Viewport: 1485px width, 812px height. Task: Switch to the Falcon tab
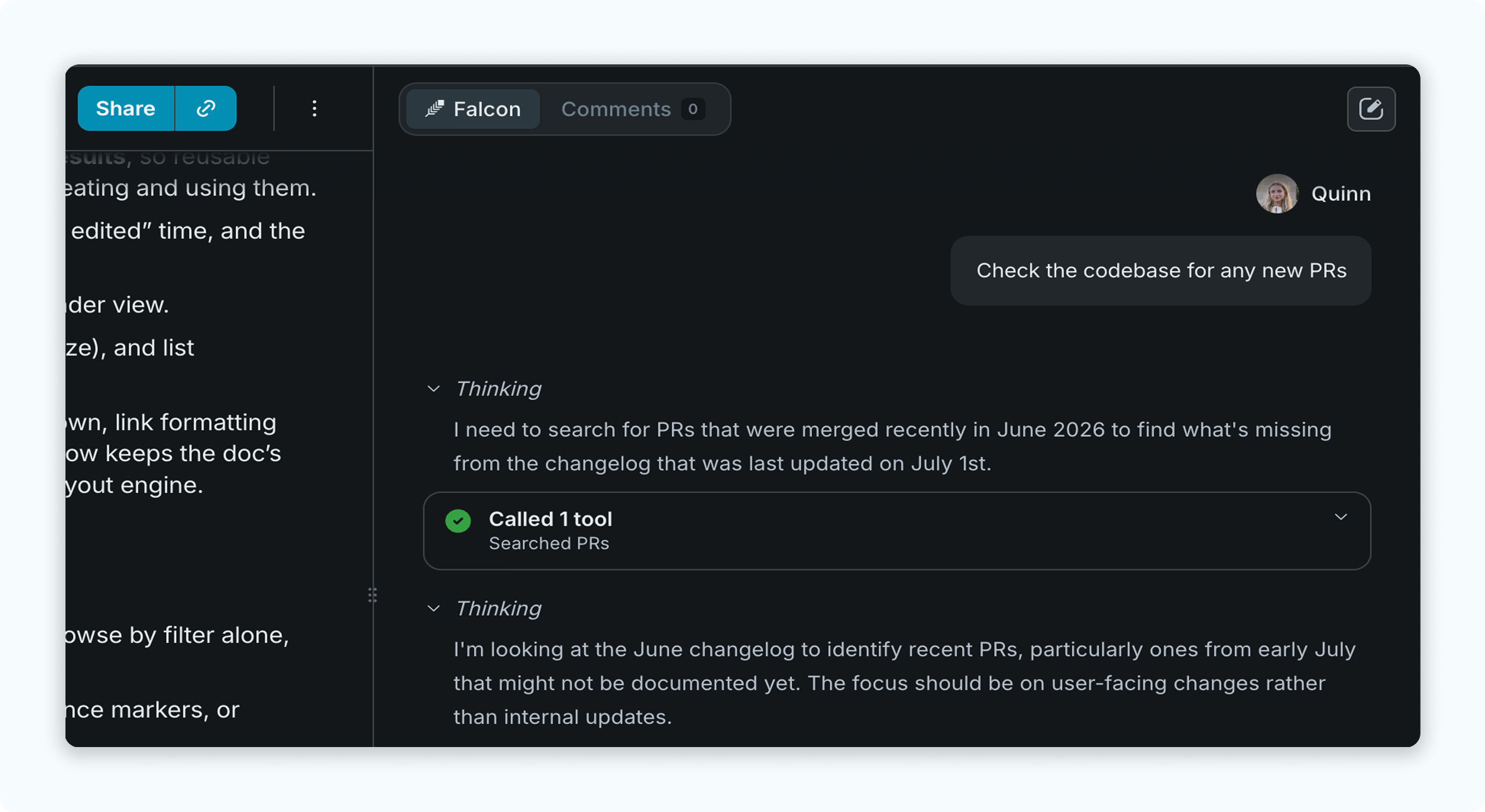coord(473,109)
